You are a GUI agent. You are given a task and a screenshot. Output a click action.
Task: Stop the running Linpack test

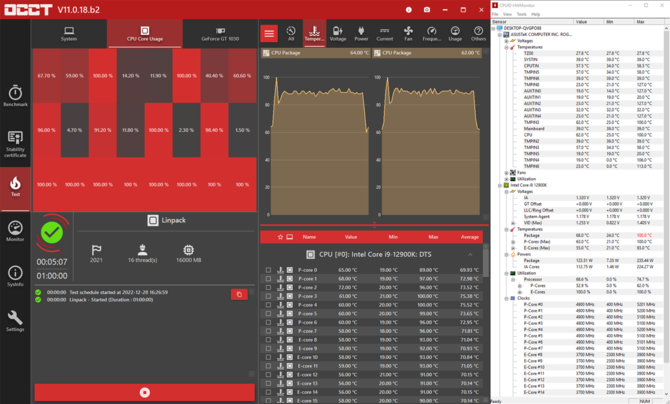pyautogui.click(x=145, y=392)
